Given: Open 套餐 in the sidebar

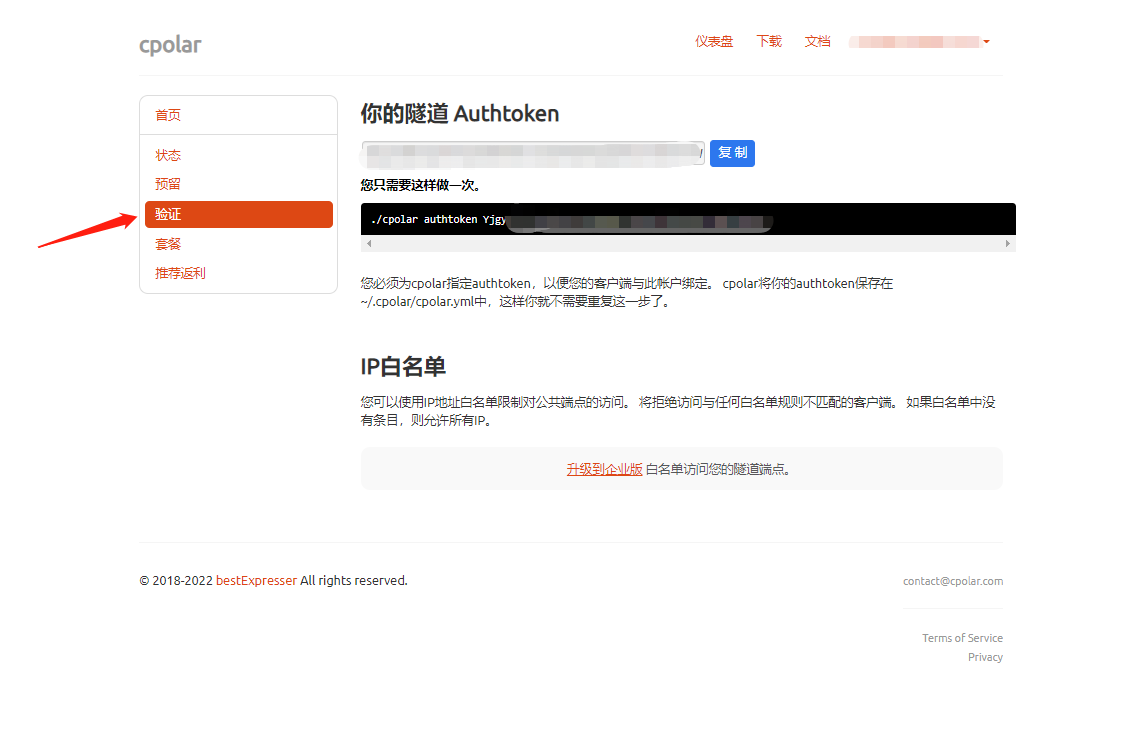Looking at the screenshot, I should [168, 244].
